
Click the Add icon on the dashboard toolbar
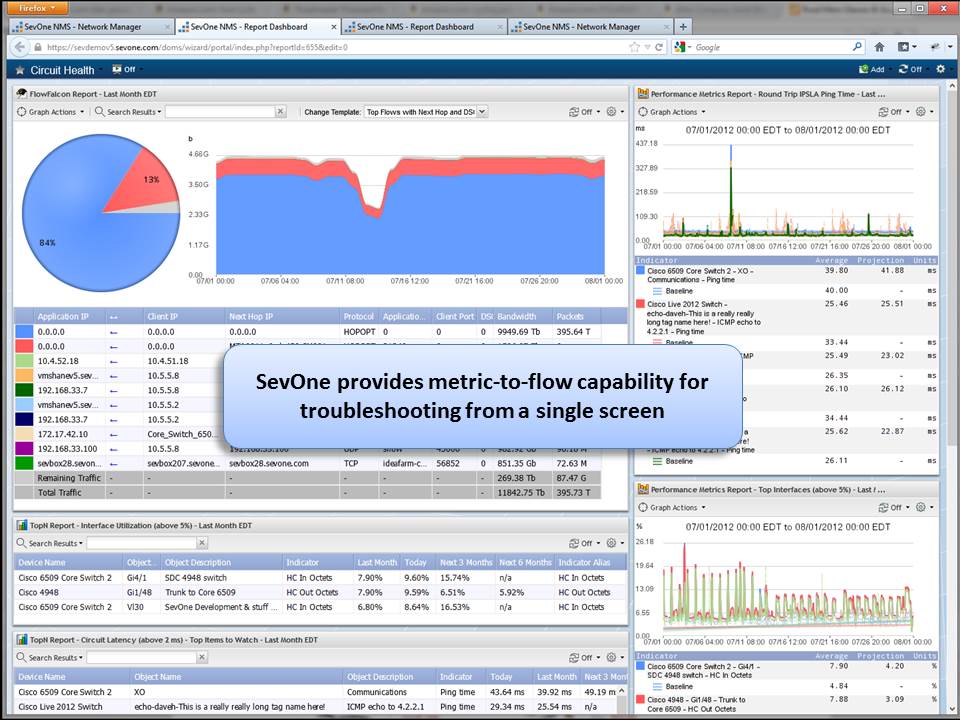866,68
